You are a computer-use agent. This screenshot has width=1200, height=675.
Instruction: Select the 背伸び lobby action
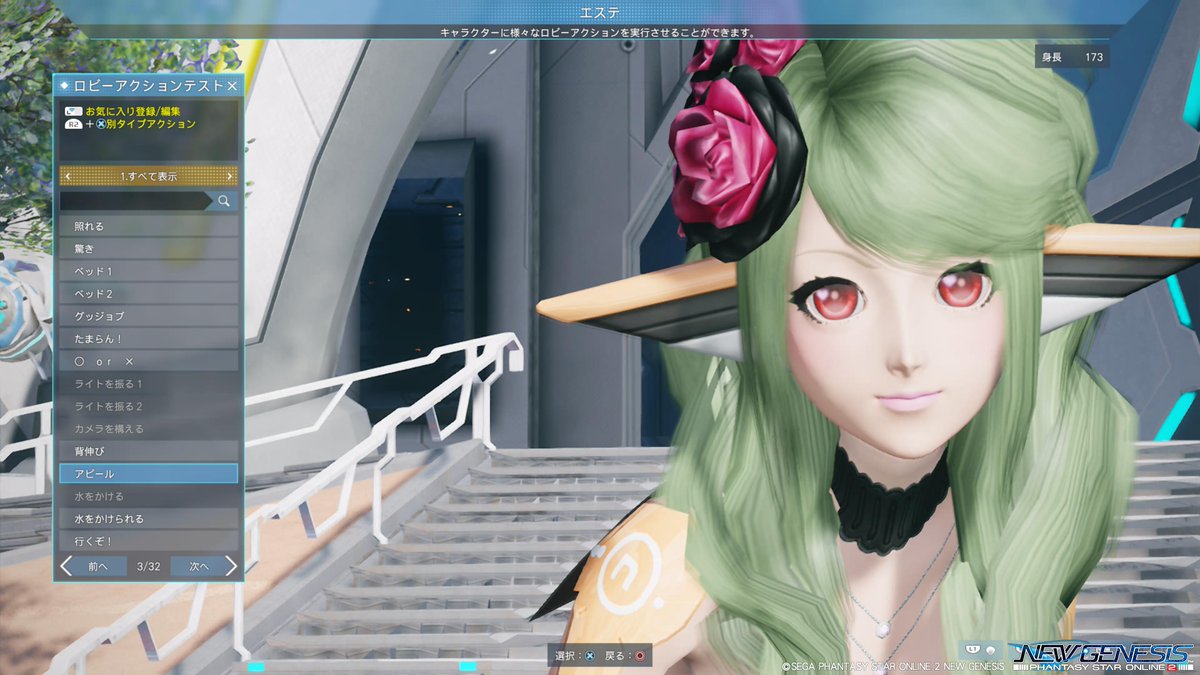coord(149,451)
